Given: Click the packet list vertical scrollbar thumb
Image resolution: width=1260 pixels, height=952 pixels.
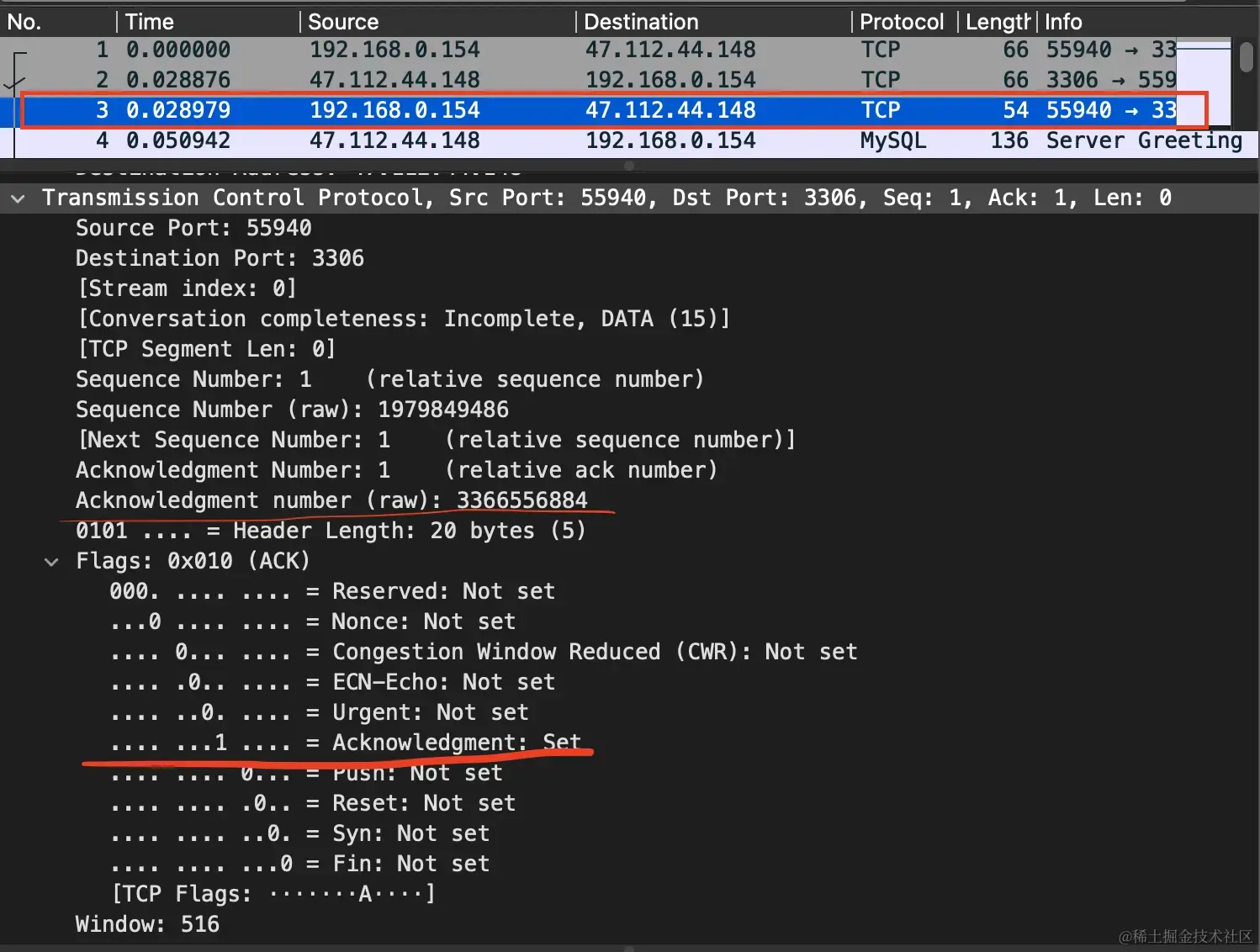Looking at the screenshot, I should [1247, 57].
